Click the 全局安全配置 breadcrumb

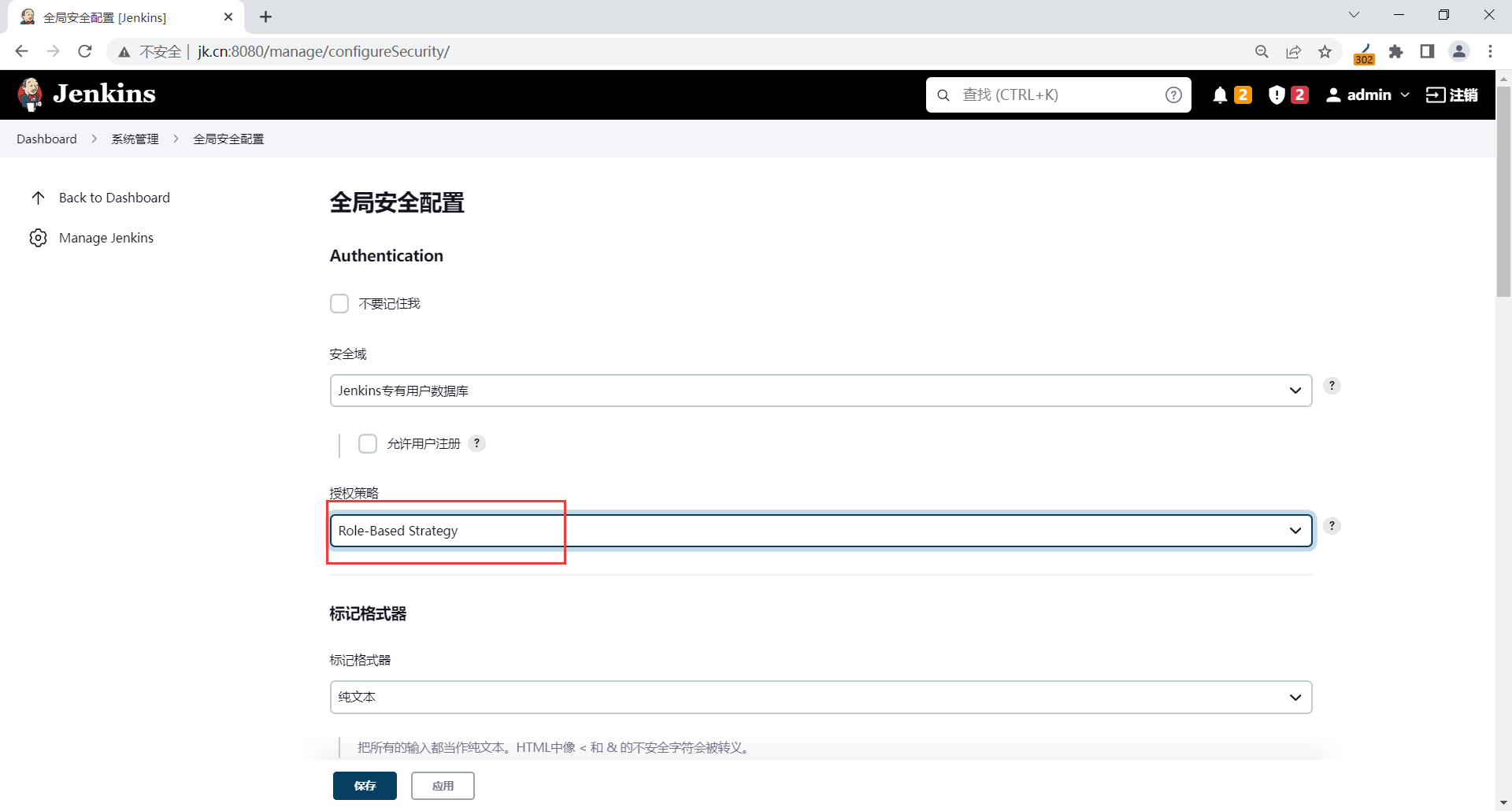[228, 139]
